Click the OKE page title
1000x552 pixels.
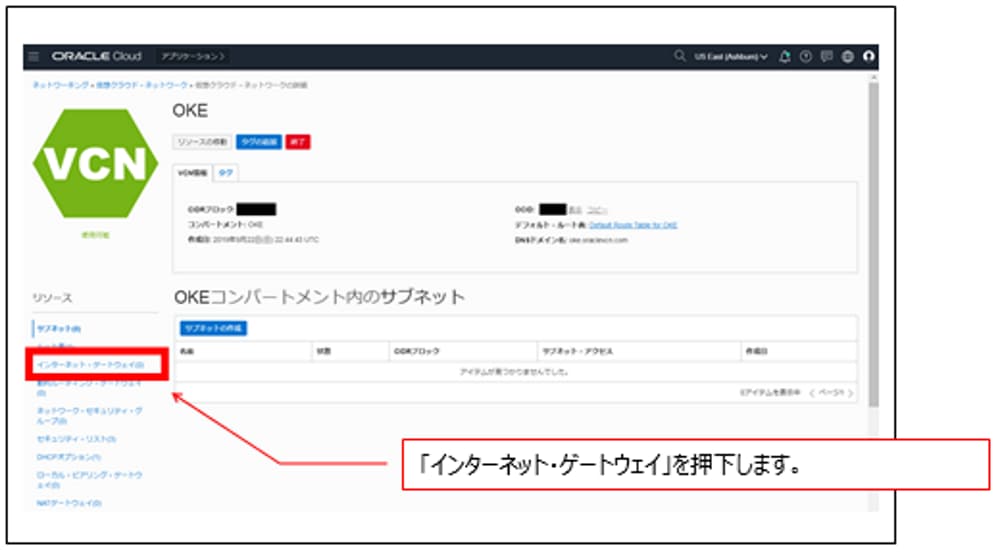pos(190,111)
